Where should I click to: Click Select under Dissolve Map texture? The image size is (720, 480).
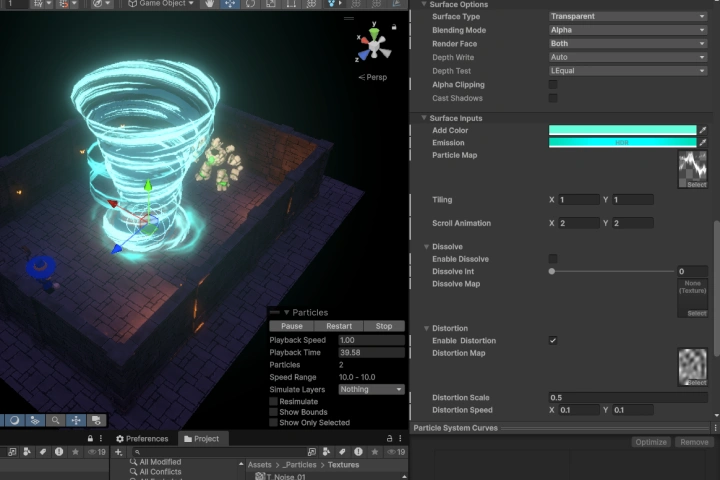click(697, 313)
